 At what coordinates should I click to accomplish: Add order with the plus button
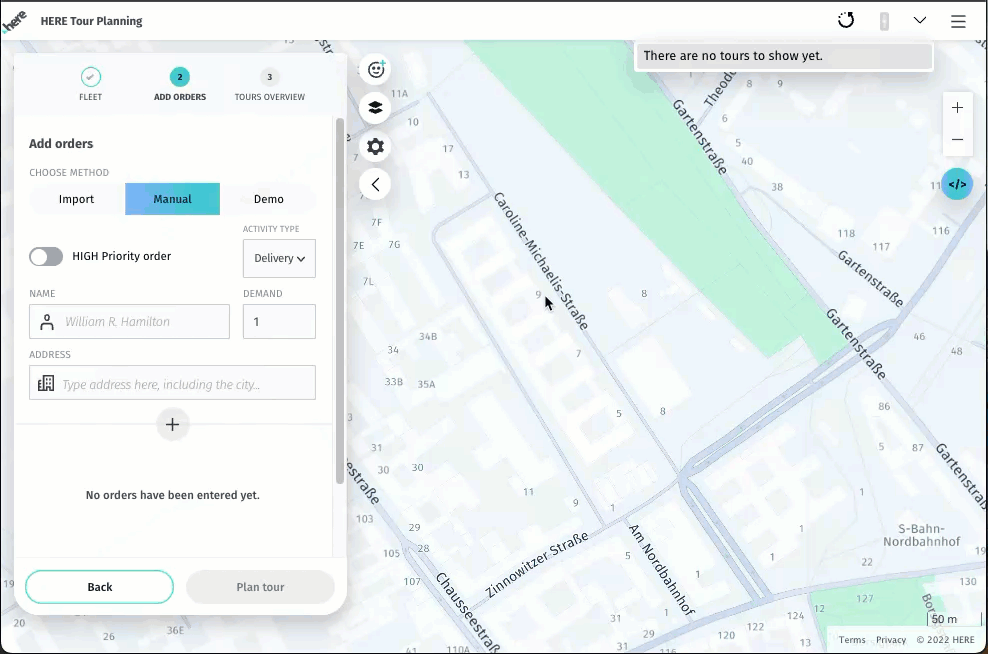tap(173, 425)
